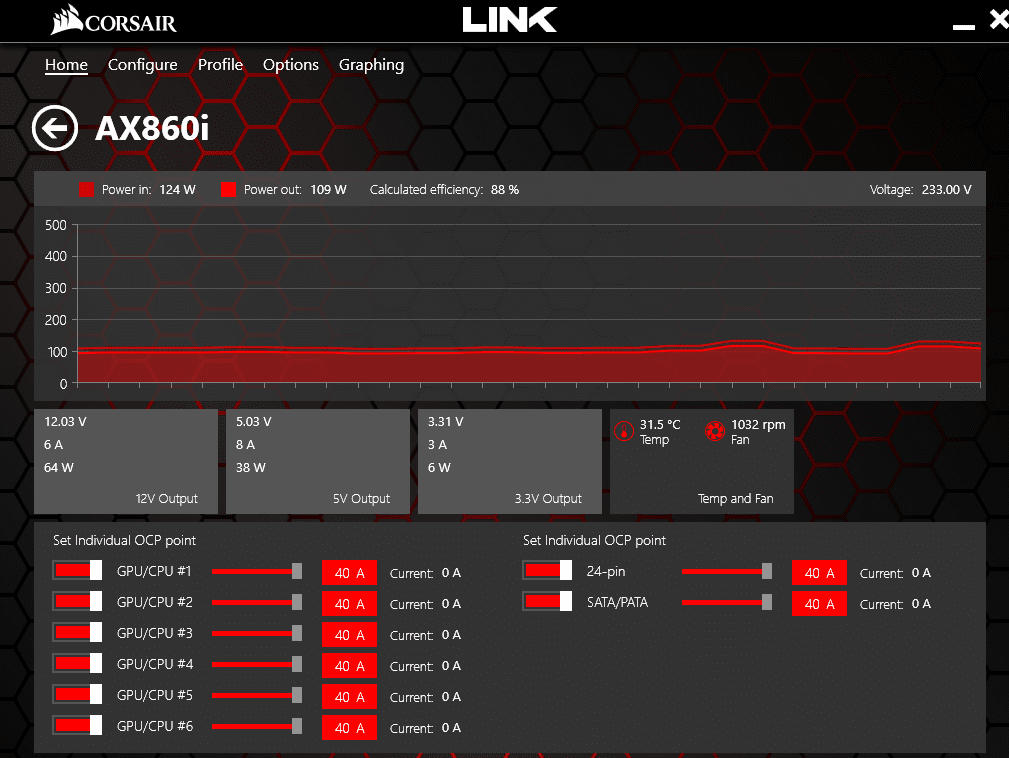Viewport: 1009px width, 758px height.
Task: Click the 40 A field for GPU/CPU #3
Action: (x=349, y=634)
